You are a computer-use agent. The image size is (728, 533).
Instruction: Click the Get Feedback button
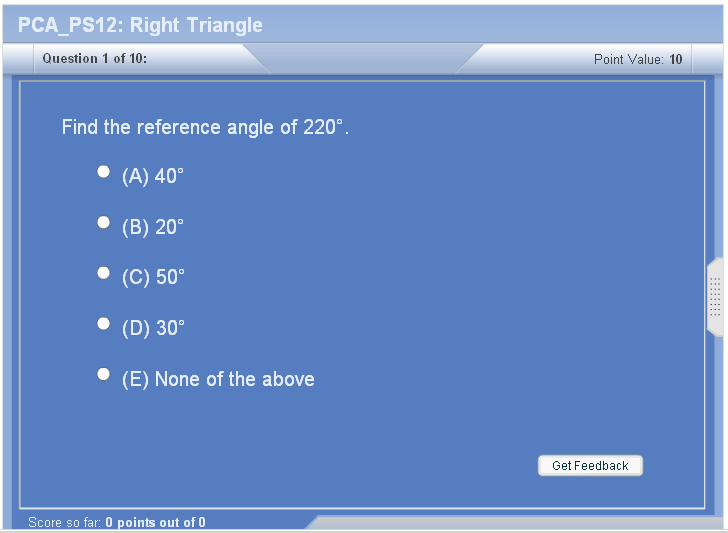click(x=590, y=466)
